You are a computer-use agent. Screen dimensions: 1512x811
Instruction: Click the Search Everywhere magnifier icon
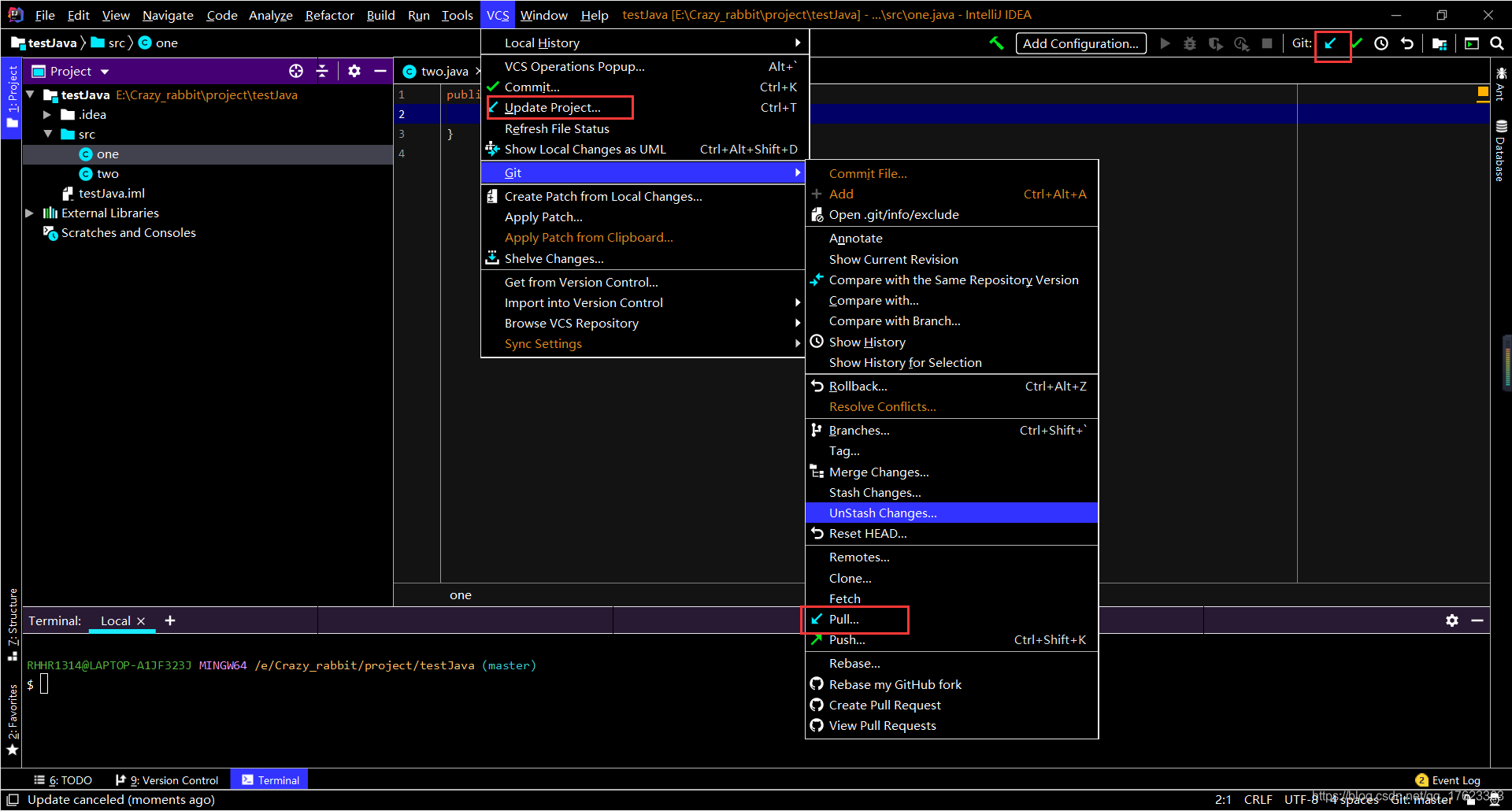1497,43
